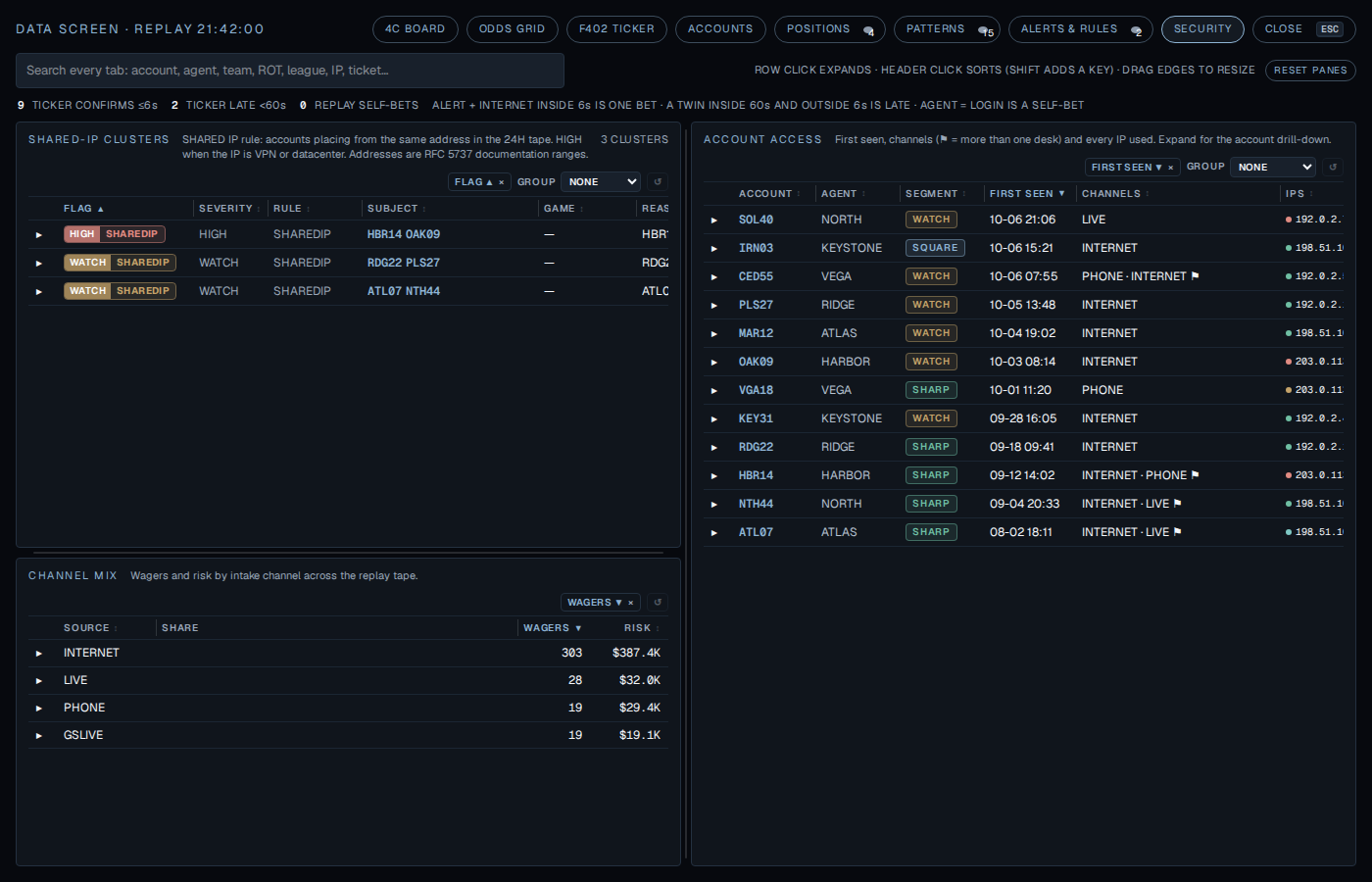Image resolution: width=1372 pixels, height=882 pixels.
Task: Reset sorting in Channel Mix pane
Action: click(658, 603)
